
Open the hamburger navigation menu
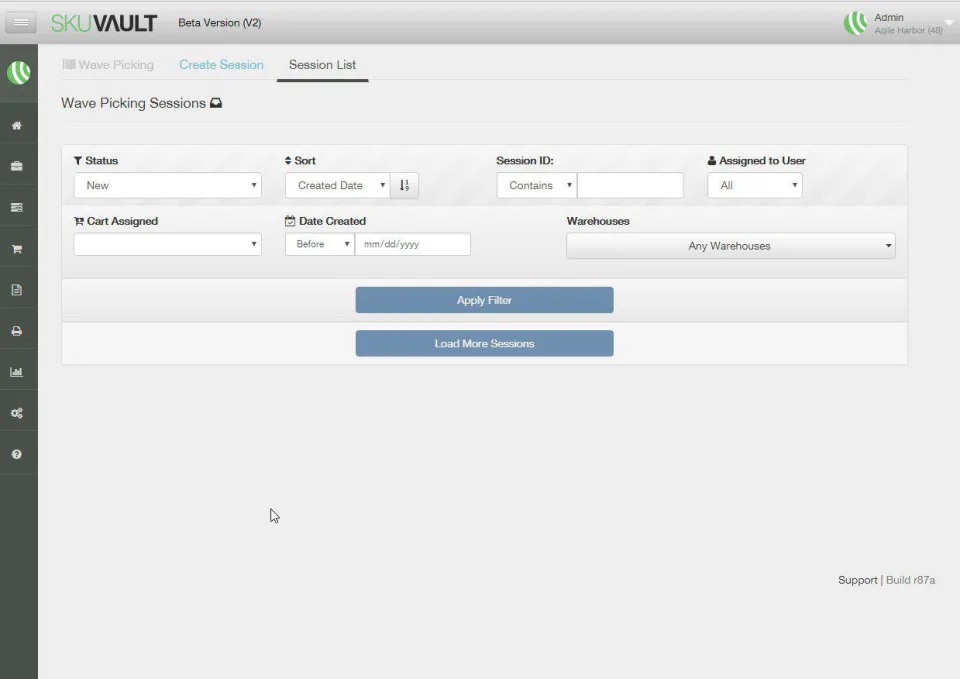[x=19, y=22]
